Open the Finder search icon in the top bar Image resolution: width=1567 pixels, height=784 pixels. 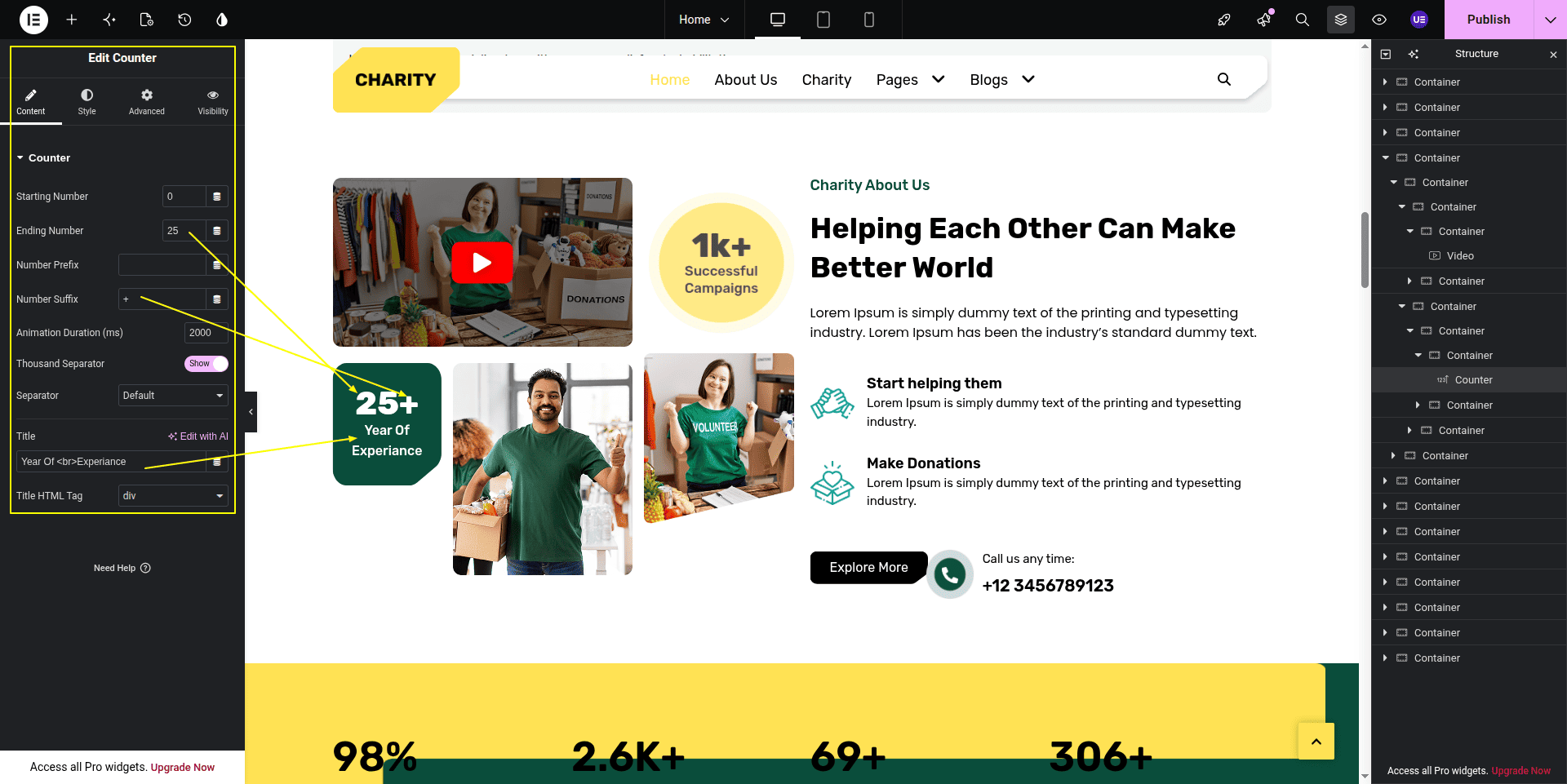click(1303, 20)
